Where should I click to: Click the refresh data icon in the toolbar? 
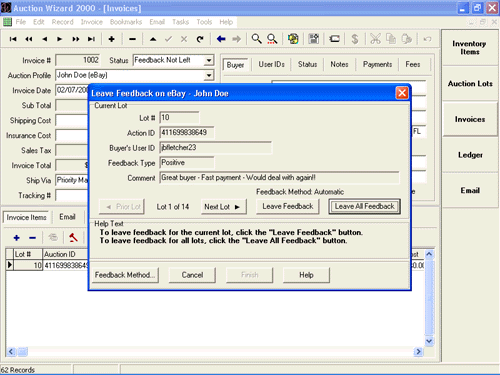coord(200,39)
